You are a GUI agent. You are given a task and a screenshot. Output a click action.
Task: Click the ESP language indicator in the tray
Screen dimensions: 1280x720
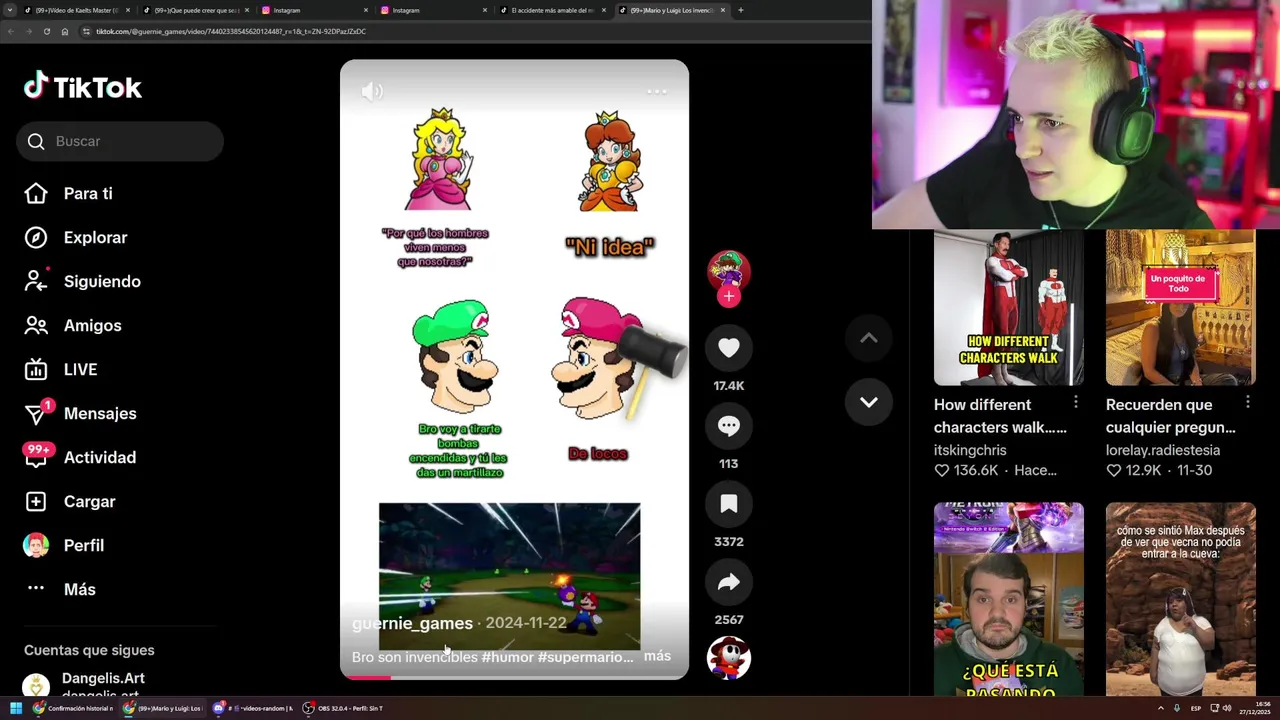point(1196,708)
